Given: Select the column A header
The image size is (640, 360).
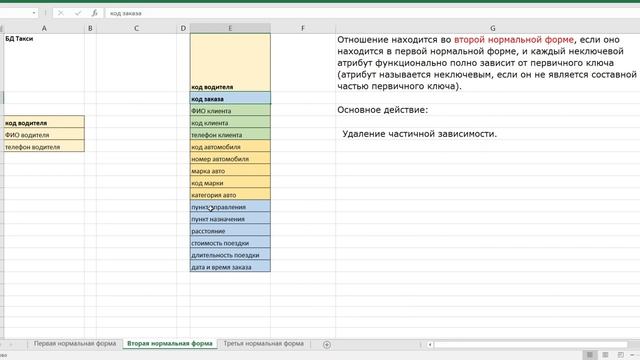Looking at the screenshot, I should click(44, 28).
